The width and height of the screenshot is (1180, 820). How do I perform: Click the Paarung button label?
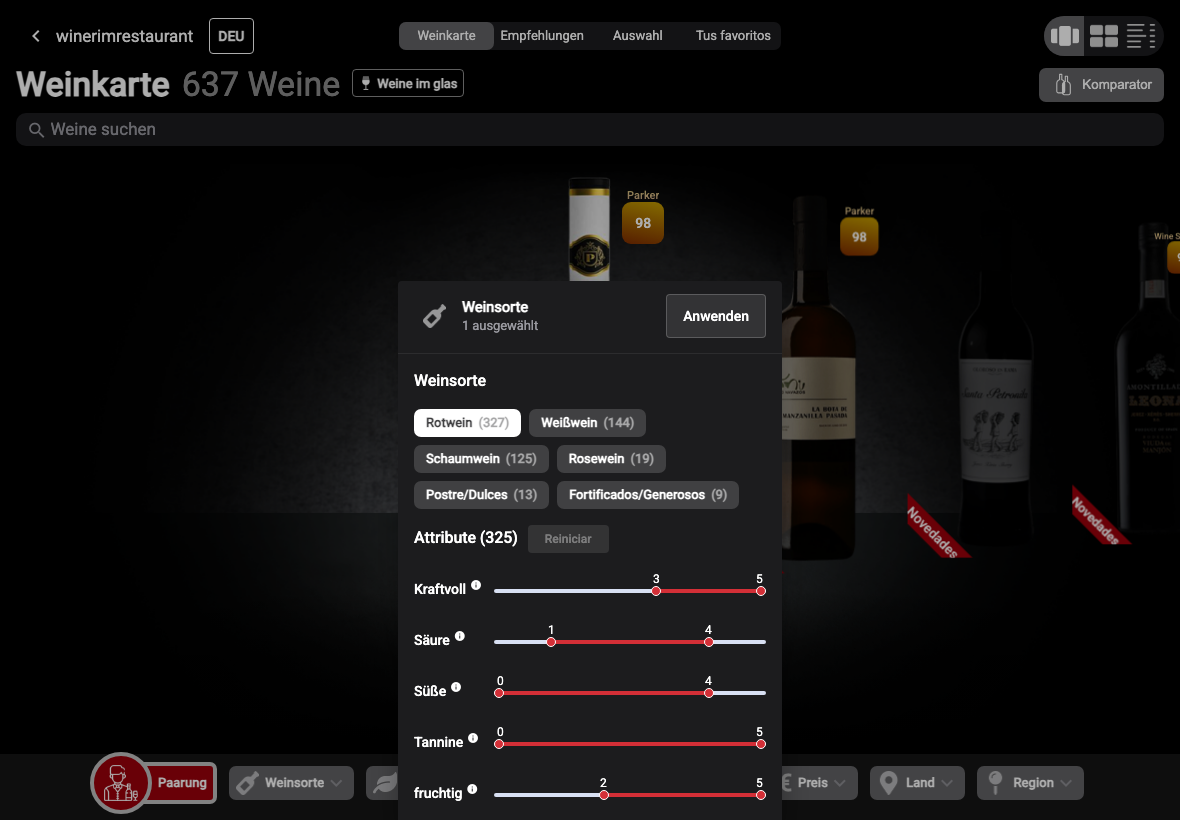(182, 782)
